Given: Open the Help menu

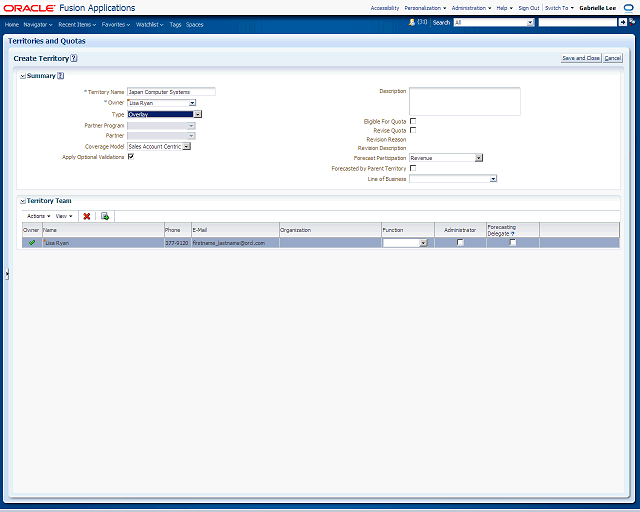Looking at the screenshot, I should click(x=504, y=8).
